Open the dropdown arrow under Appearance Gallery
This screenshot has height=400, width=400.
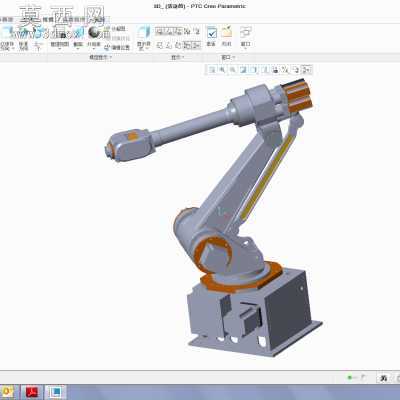coord(94,49)
